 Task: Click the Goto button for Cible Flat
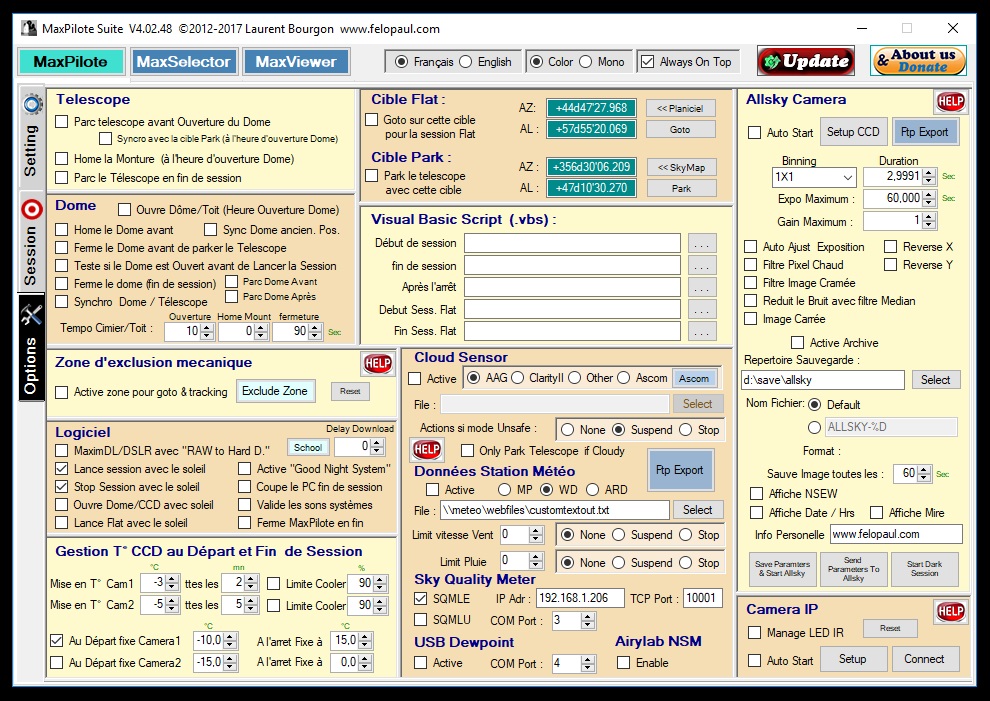681,129
